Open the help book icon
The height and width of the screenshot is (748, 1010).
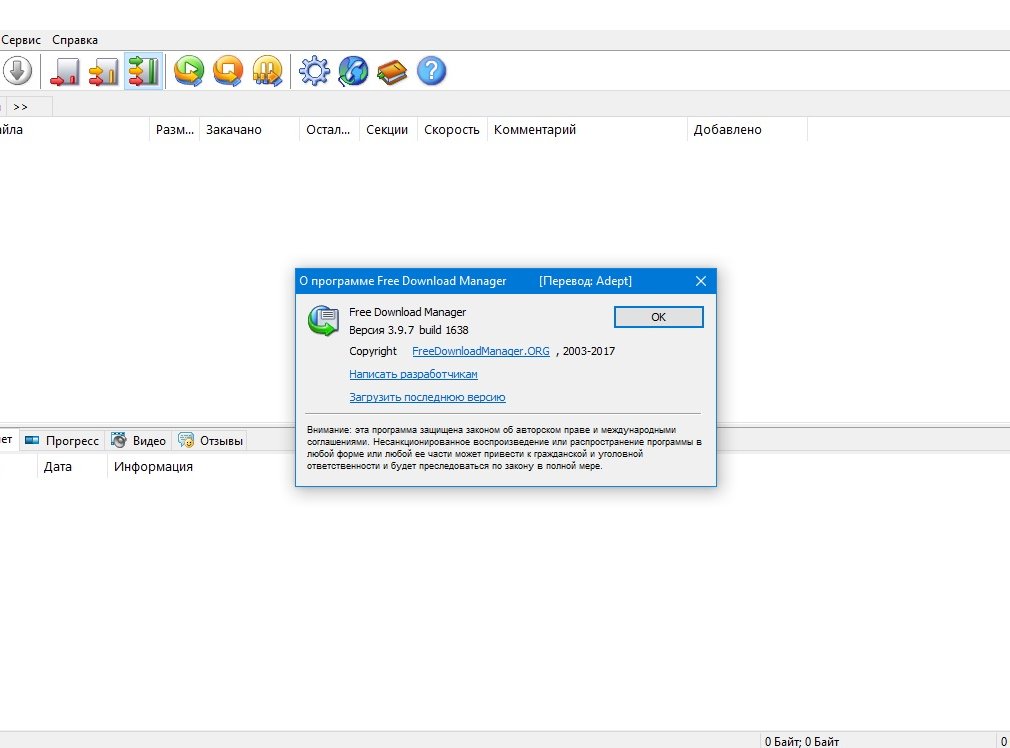[392, 71]
